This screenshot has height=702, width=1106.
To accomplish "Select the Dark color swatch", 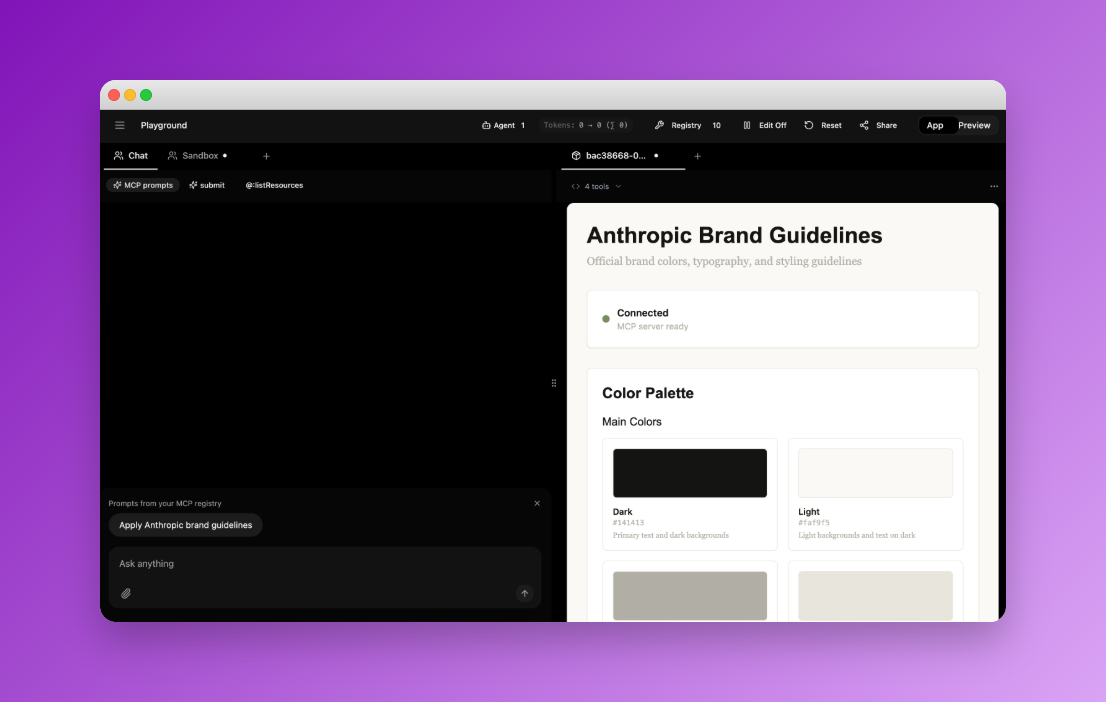I will 690,473.
